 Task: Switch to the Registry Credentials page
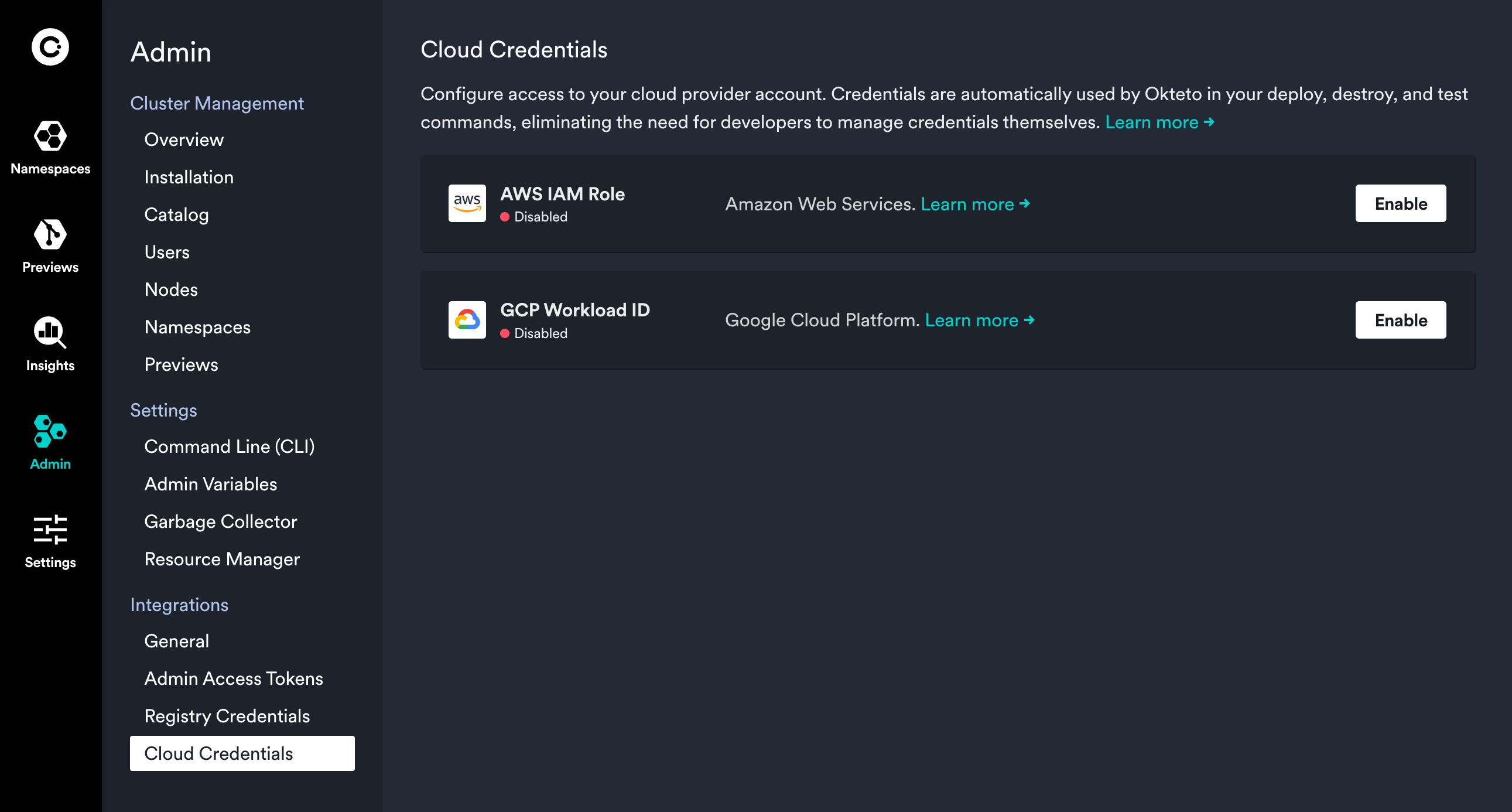point(227,716)
